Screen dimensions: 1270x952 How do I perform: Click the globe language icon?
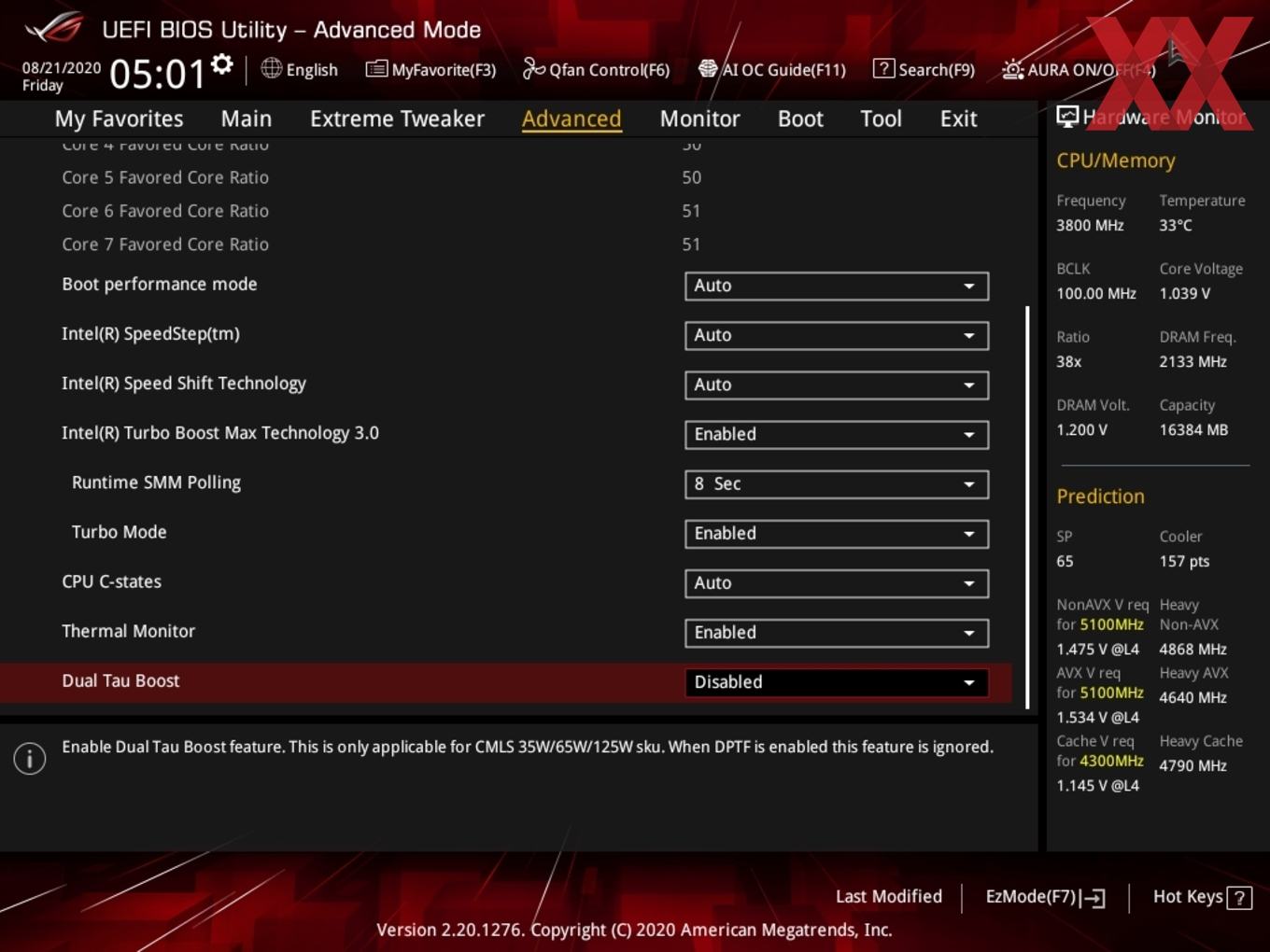271,68
